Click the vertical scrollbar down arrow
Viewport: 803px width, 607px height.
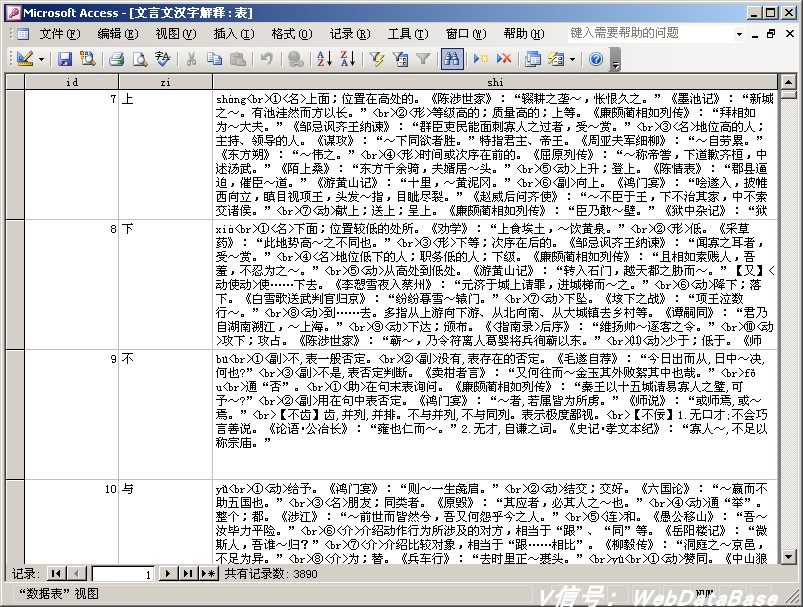pyautogui.click(x=788, y=556)
